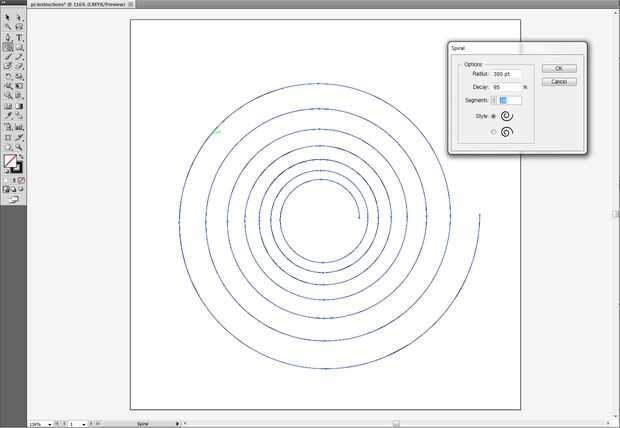Open status bar Spiral popup arrow

[x=177, y=424]
